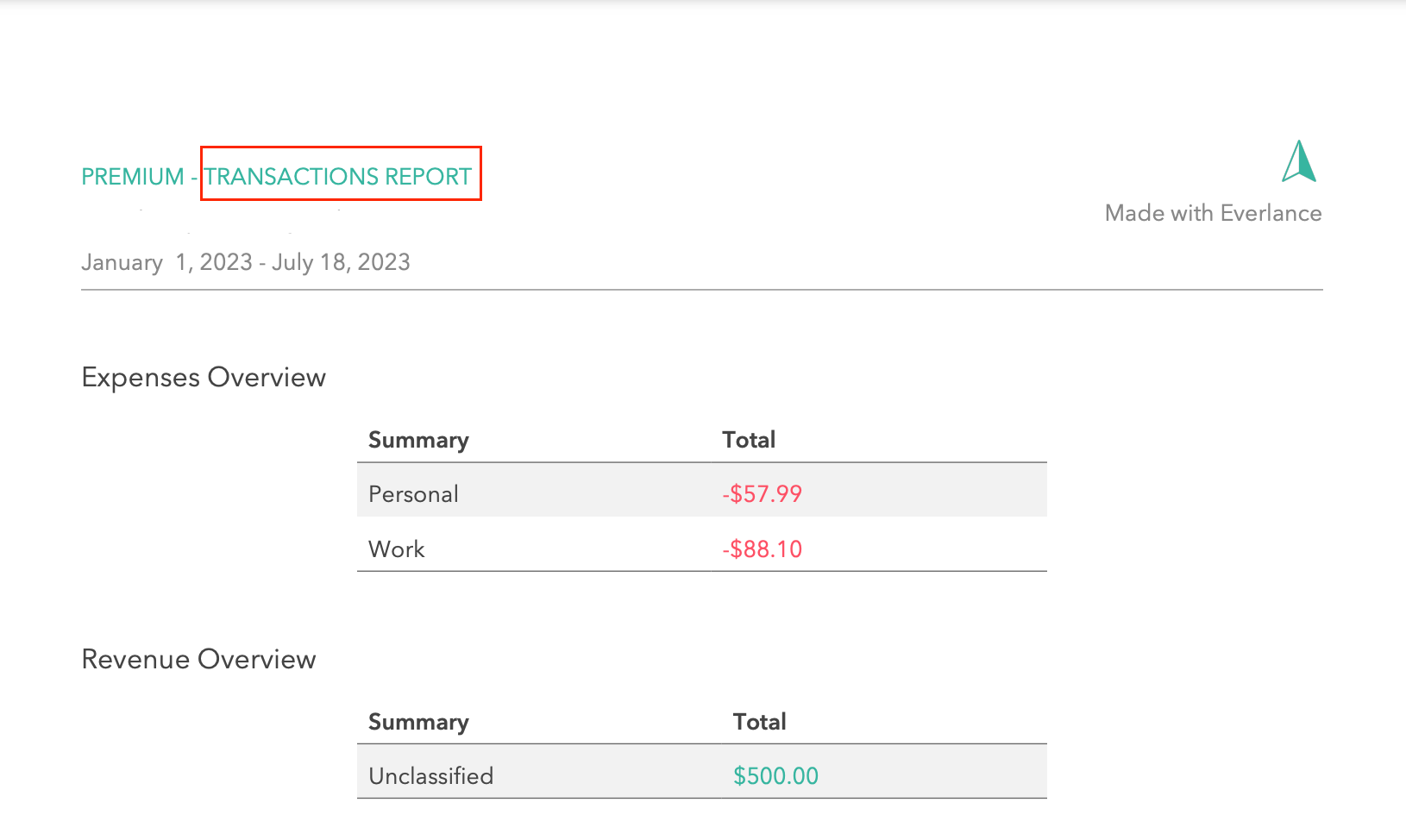Select the Personal expense row label
The height and width of the screenshot is (840, 1406).
413,494
